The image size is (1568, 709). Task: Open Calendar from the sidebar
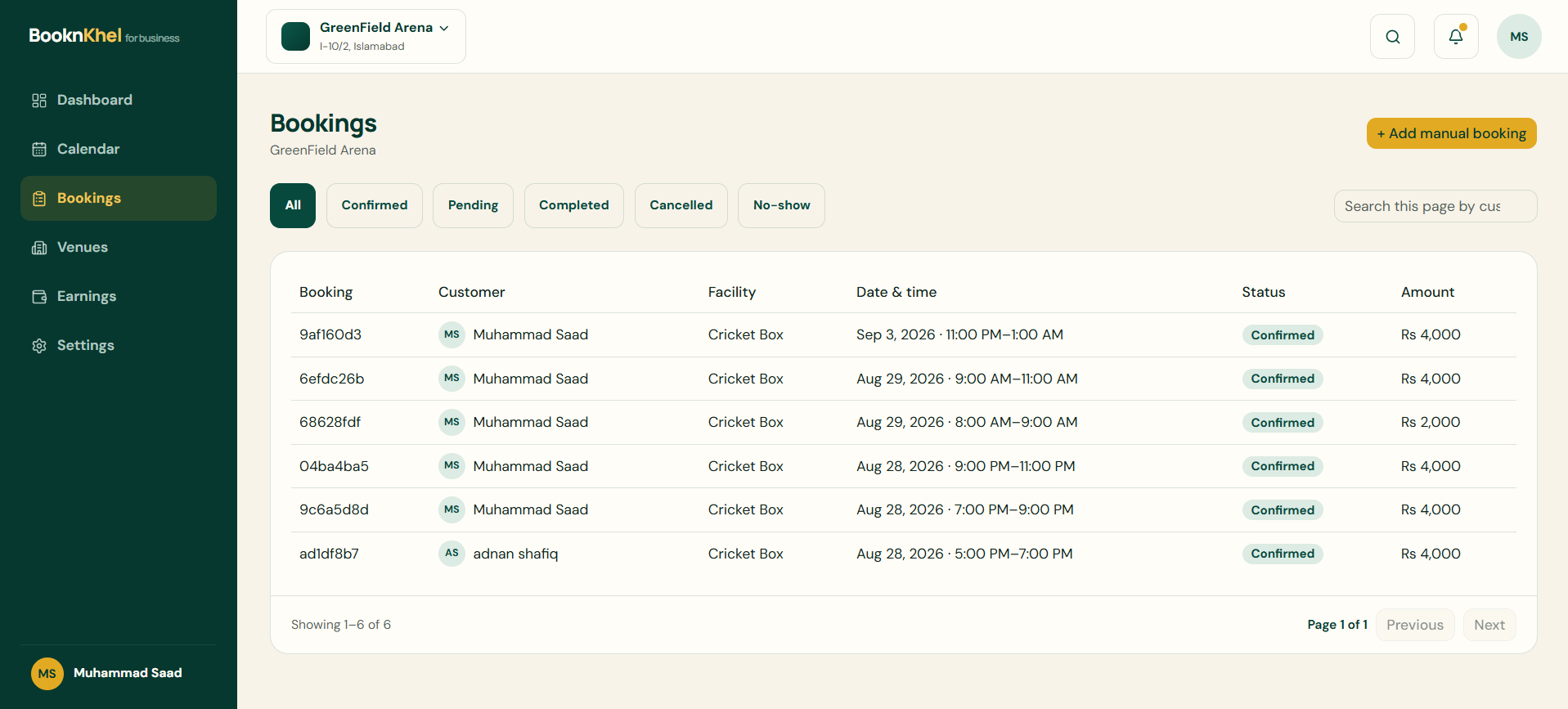pos(119,149)
